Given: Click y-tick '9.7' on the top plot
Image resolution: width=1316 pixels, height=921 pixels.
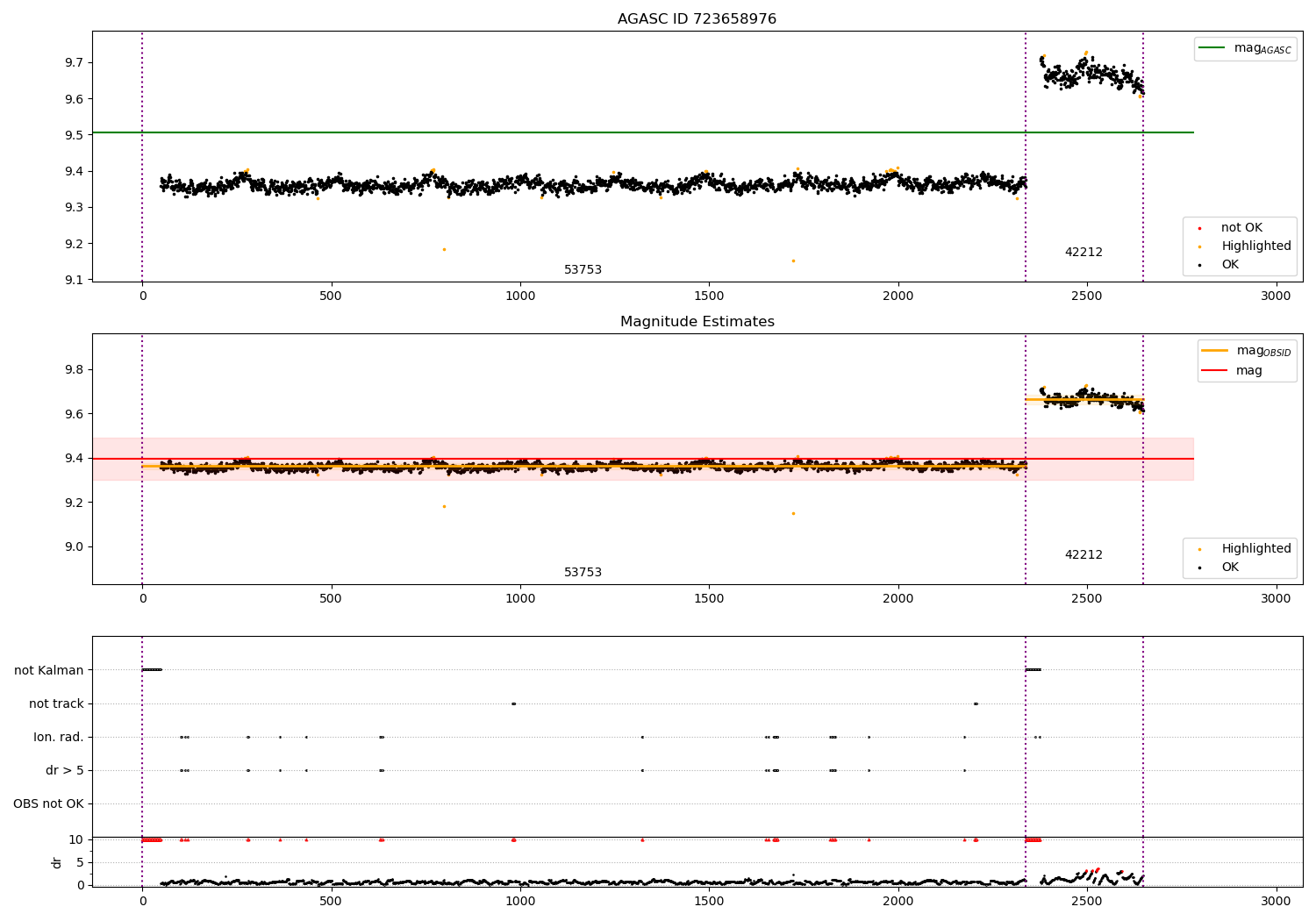Looking at the screenshot, I should (x=74, y=62).
